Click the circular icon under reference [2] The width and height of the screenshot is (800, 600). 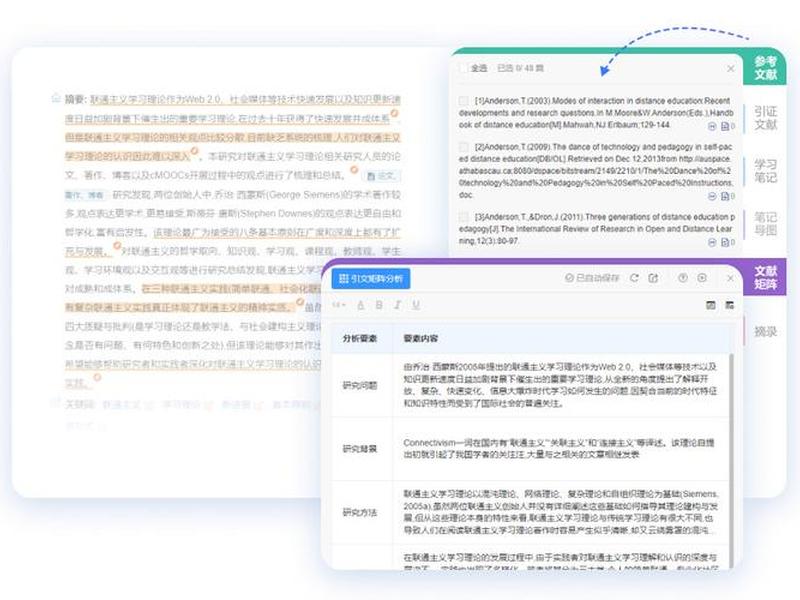click(x=712, y=196)
